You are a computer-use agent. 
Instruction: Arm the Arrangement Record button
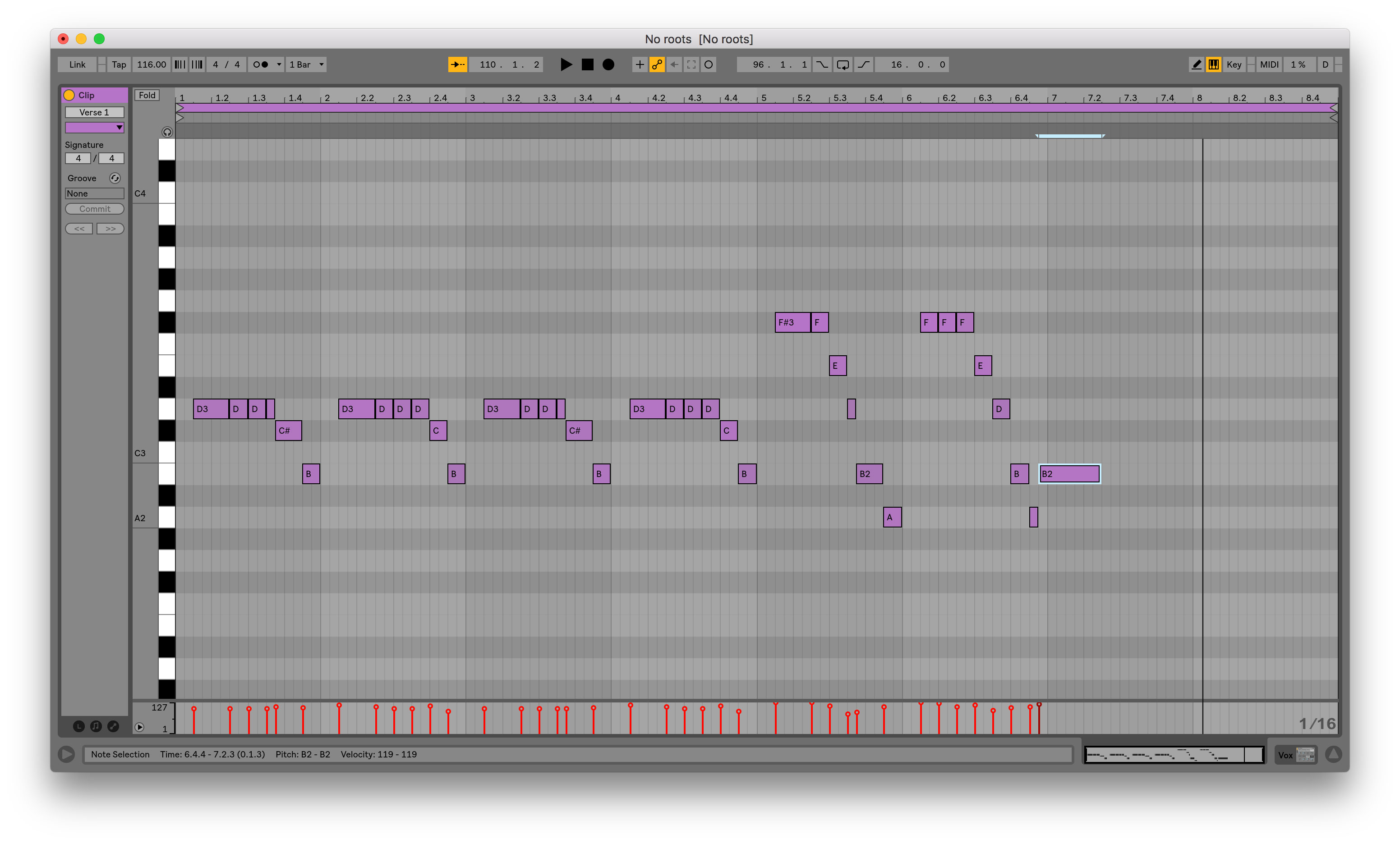pos(608,65)
